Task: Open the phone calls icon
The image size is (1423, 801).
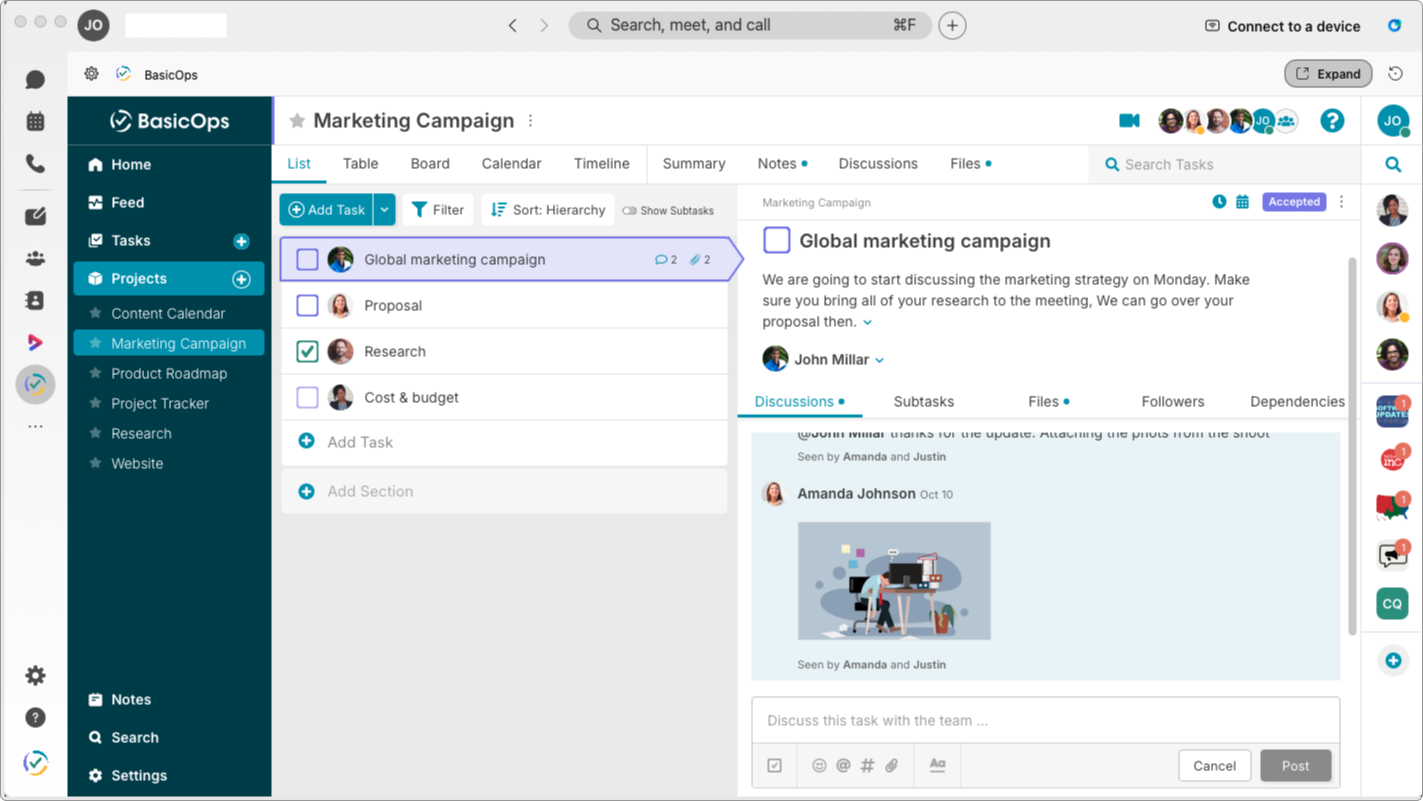Action: pyautogui.click(x=35, y=163)
